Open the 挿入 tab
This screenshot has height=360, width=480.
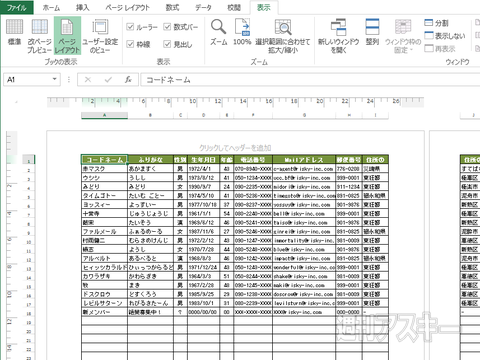click(82, 7)
